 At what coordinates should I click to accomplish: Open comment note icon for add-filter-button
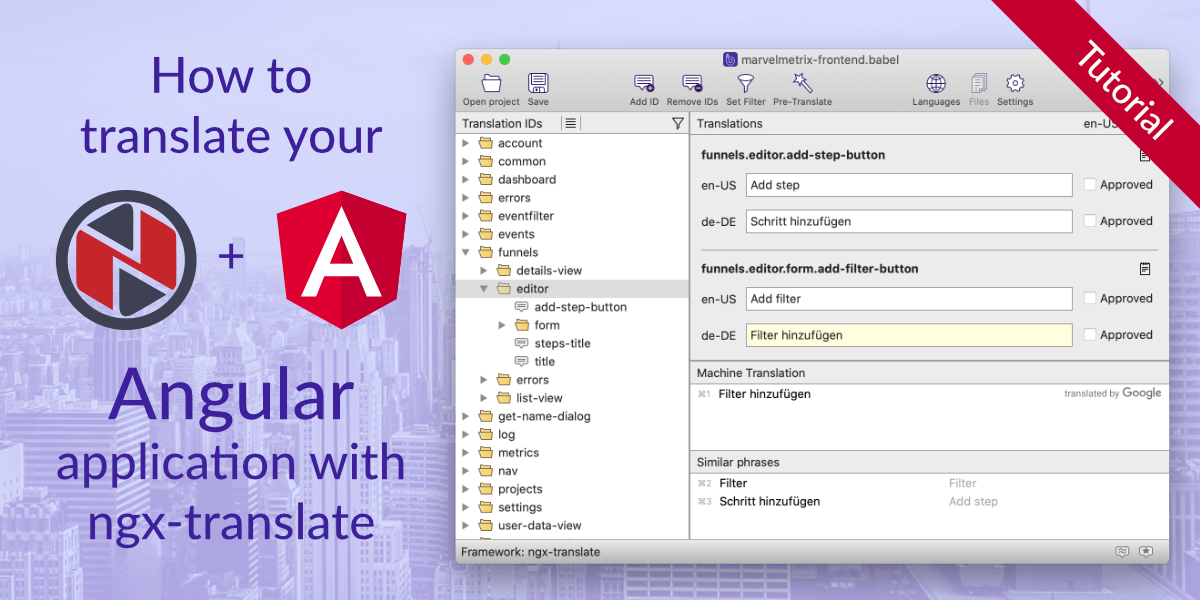1145,269
